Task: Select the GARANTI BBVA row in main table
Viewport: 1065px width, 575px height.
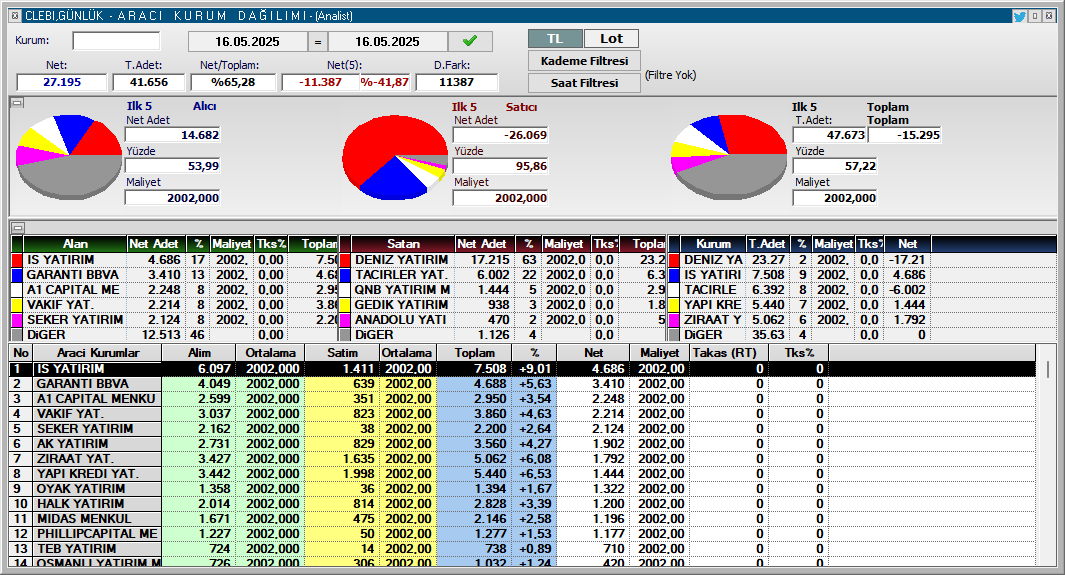Action: tap(522, 384)
